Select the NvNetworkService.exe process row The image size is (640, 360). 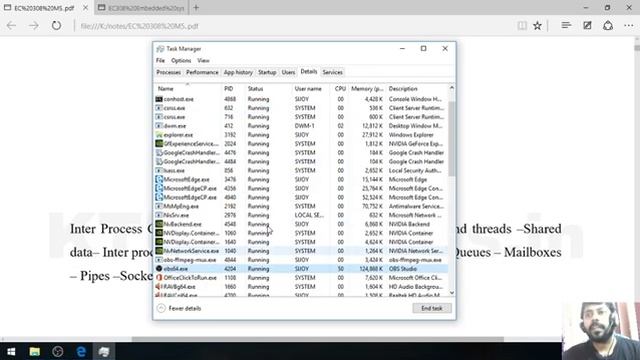301,251
